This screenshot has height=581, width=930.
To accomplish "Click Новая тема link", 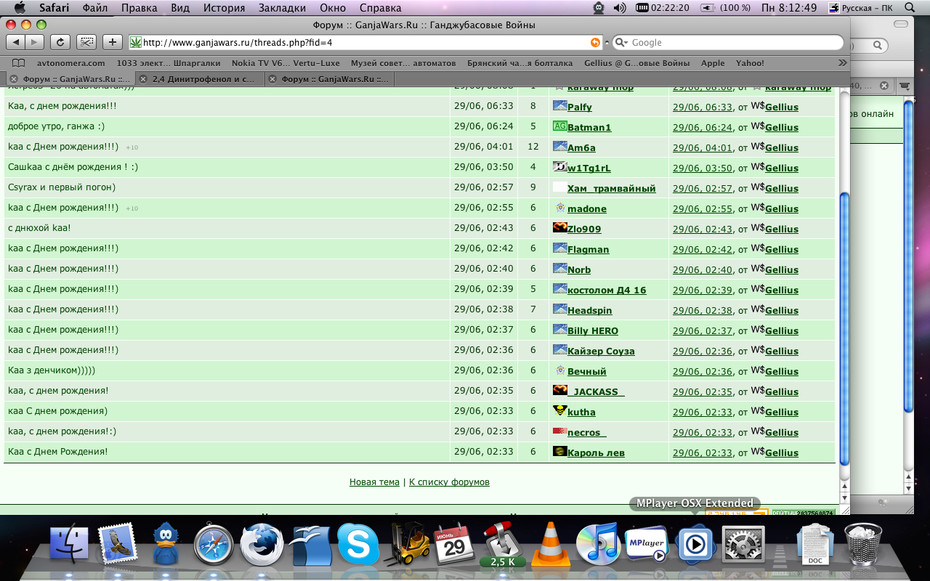I will pyautogui.click(x=374, y=482).
